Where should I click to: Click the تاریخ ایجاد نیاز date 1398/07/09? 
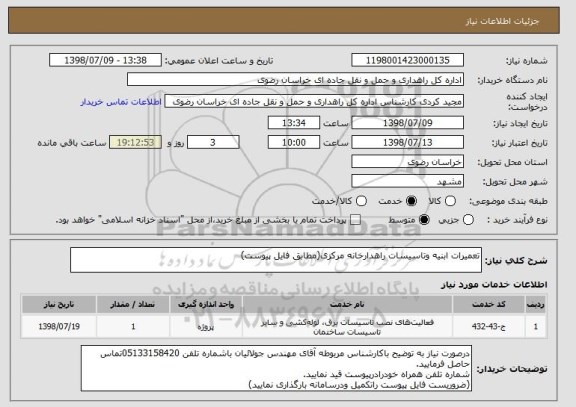coord(407,123)
